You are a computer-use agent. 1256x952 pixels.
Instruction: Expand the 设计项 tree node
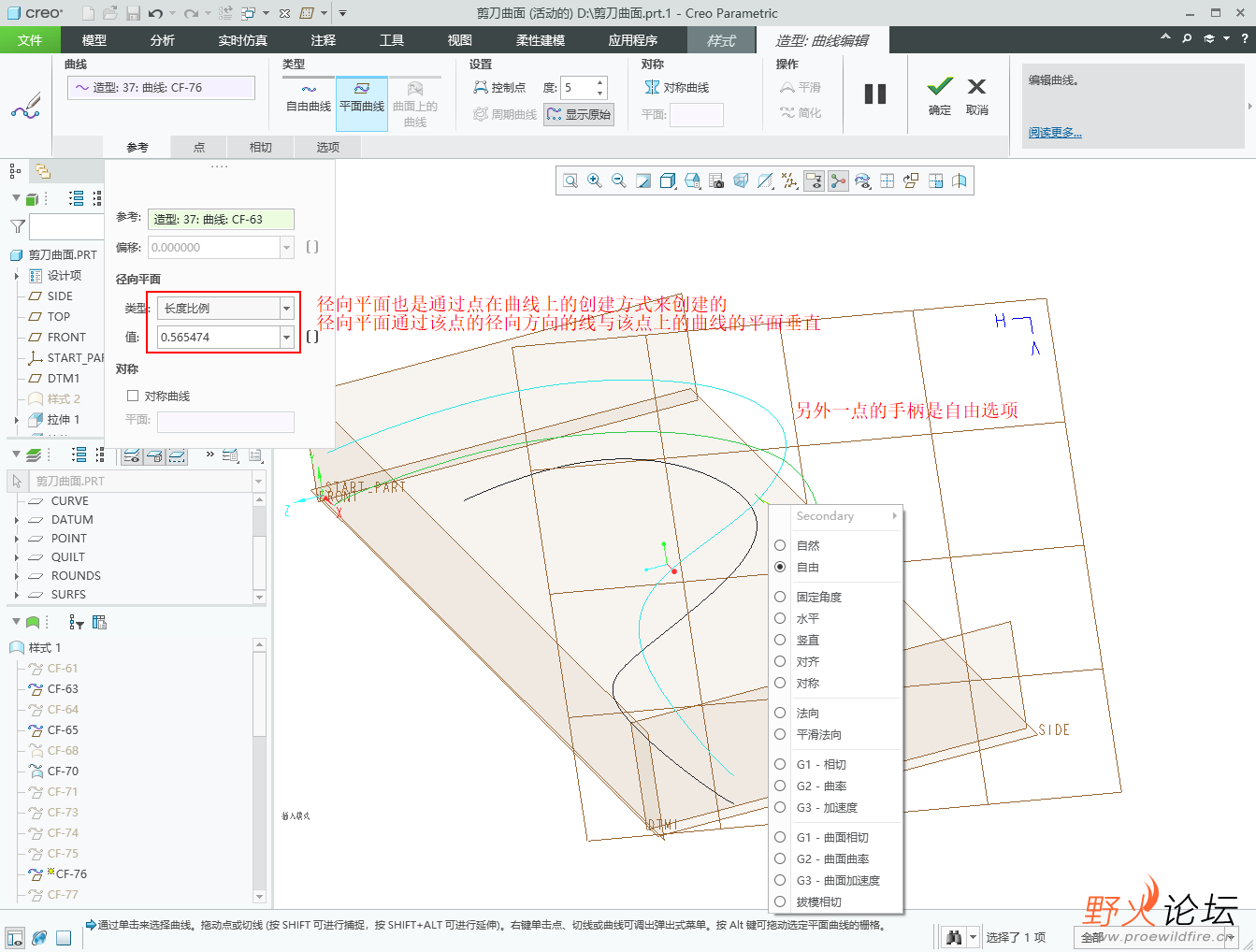[17, 276]
